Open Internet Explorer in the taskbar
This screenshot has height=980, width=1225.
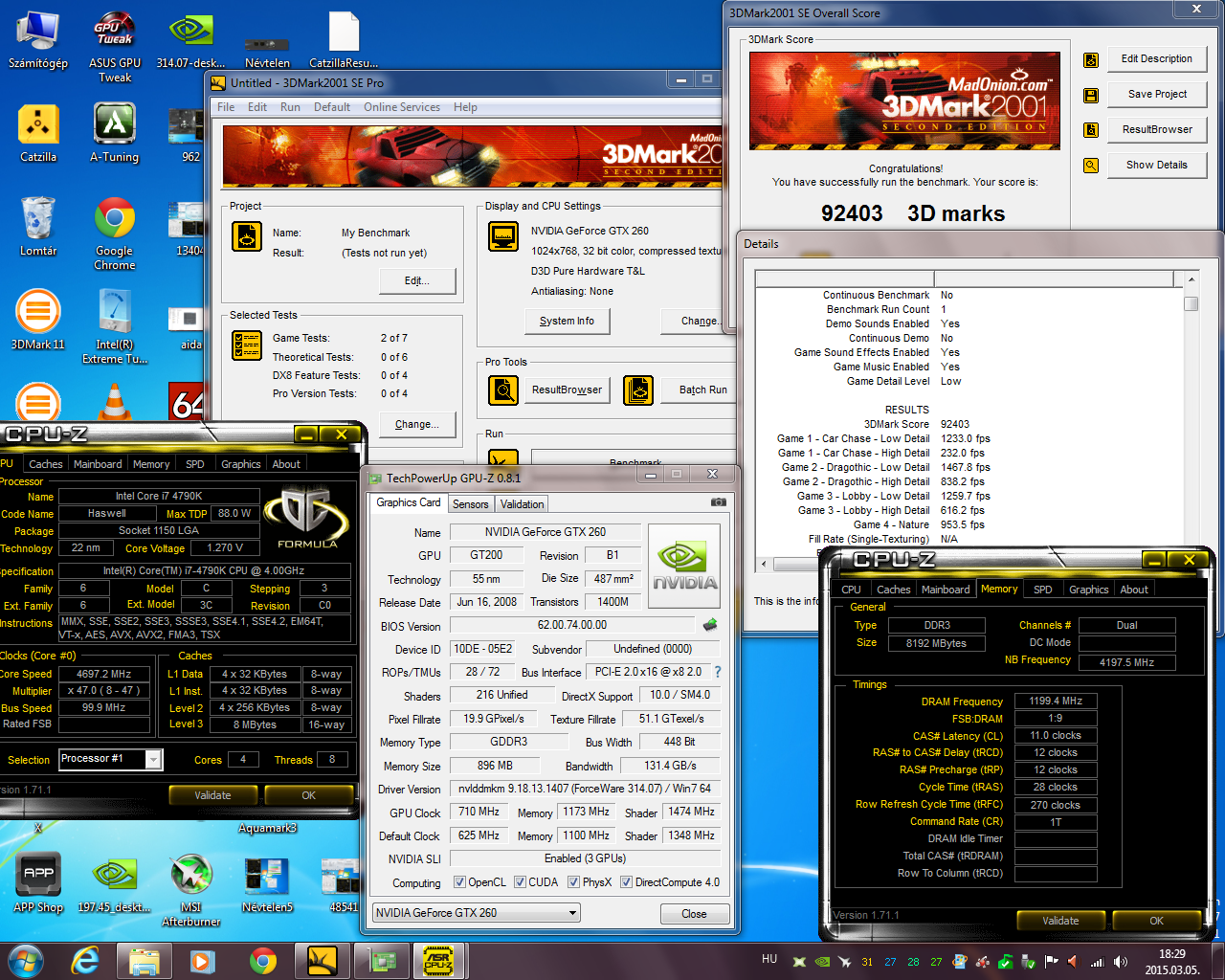coord(85,960)
